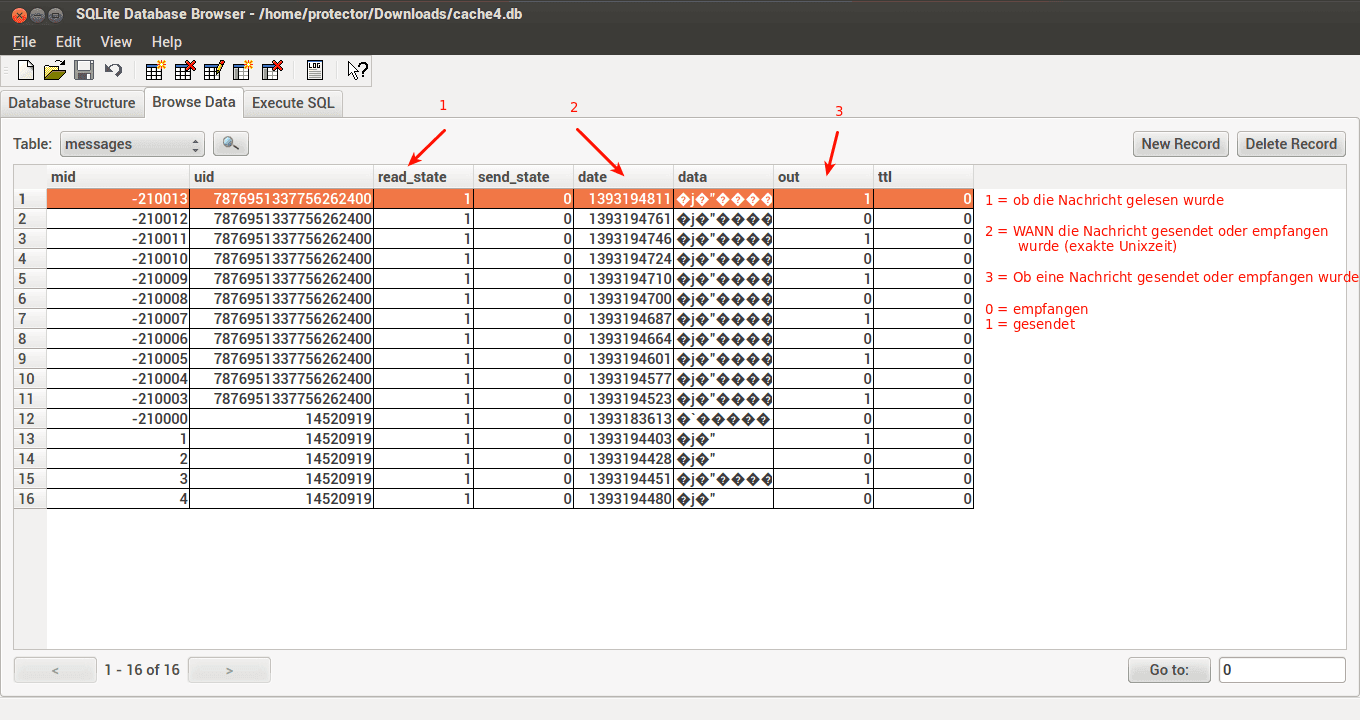Screen dimensions: 1360x720
Task: Click the mid cell 2 in row 14
Action: tap(118, 459)
